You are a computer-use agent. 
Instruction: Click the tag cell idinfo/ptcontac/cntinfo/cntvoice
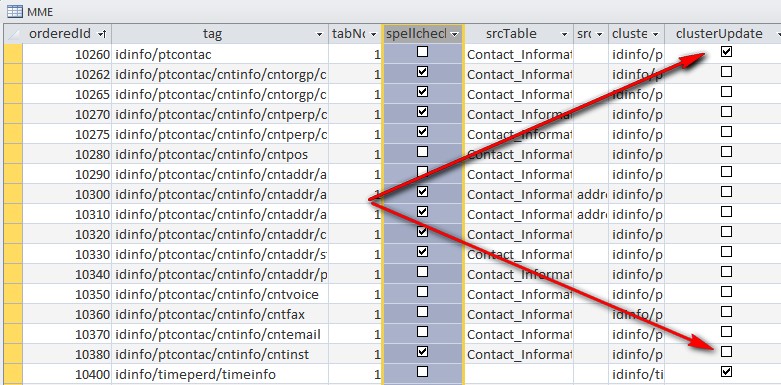click(220, 294)
